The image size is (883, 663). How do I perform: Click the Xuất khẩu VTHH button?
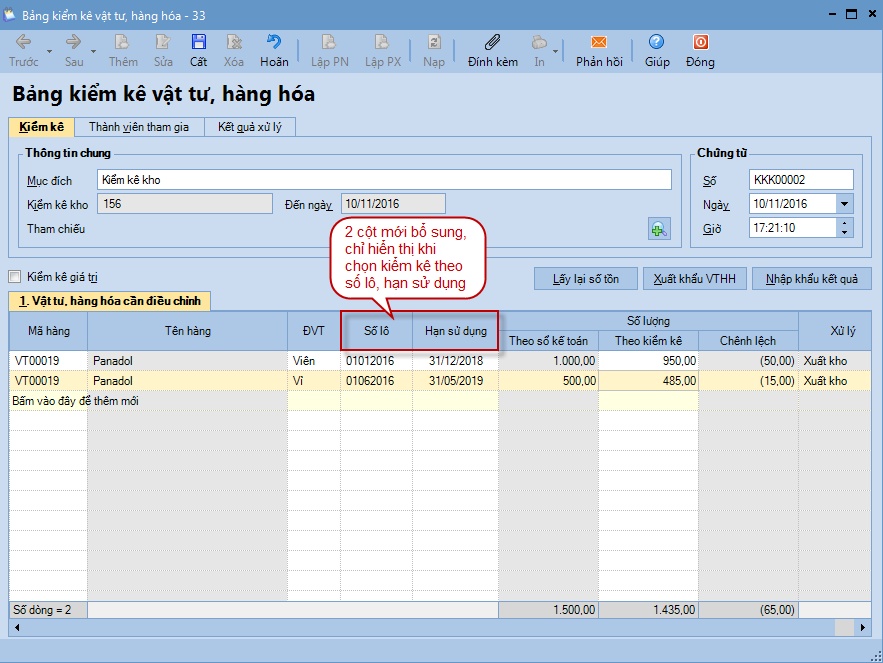[x=694, y=279]
